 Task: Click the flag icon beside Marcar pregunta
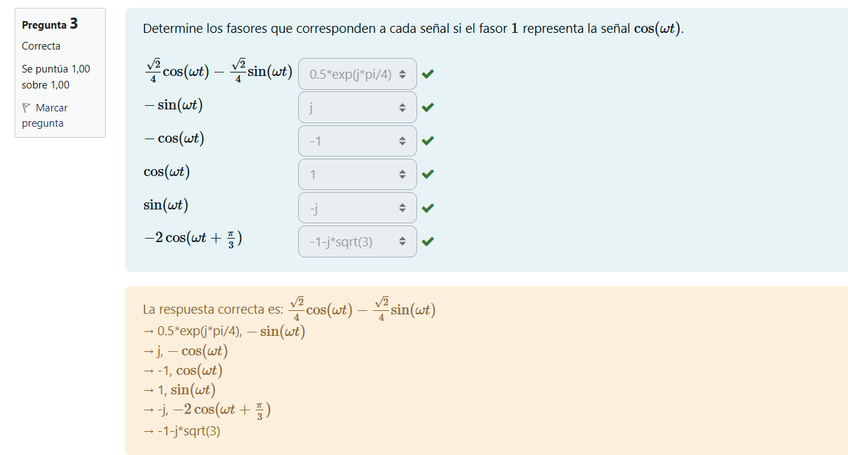tap(27, 108)
